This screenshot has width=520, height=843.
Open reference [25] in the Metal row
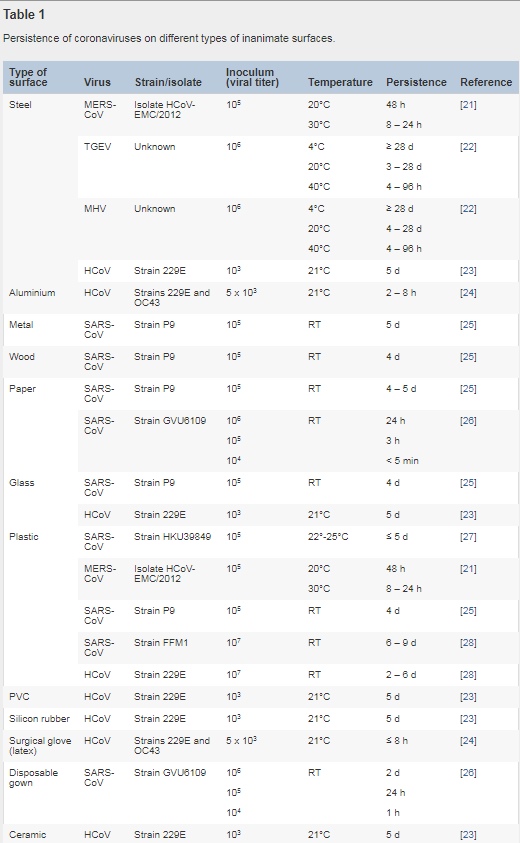(468, 325)
